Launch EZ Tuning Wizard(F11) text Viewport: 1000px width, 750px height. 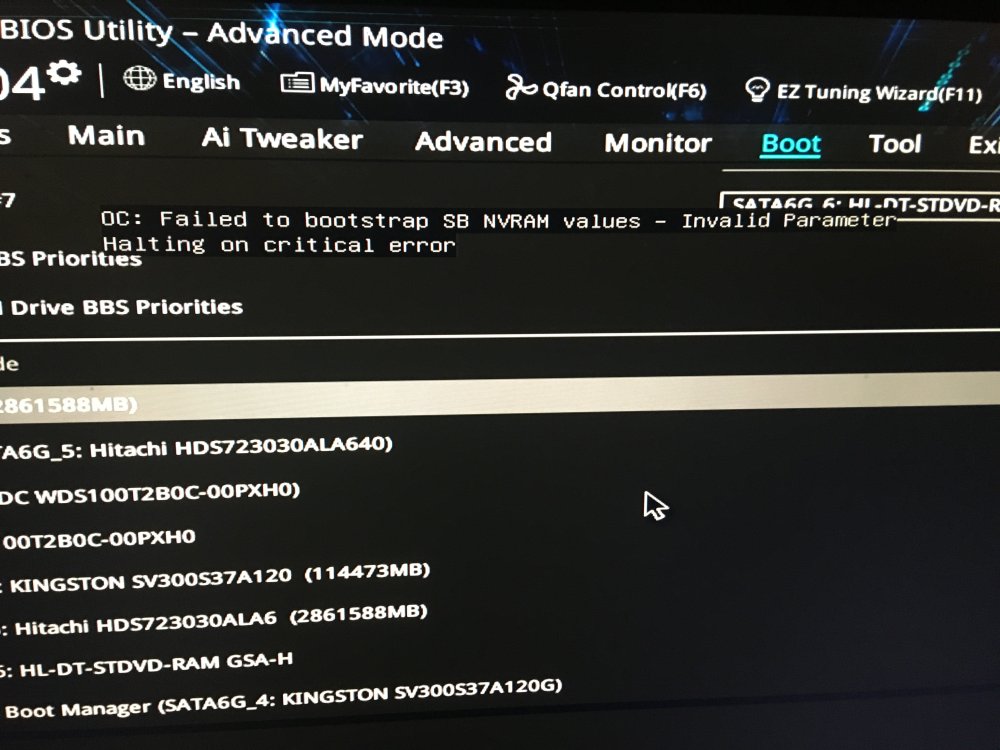[879, 93]
